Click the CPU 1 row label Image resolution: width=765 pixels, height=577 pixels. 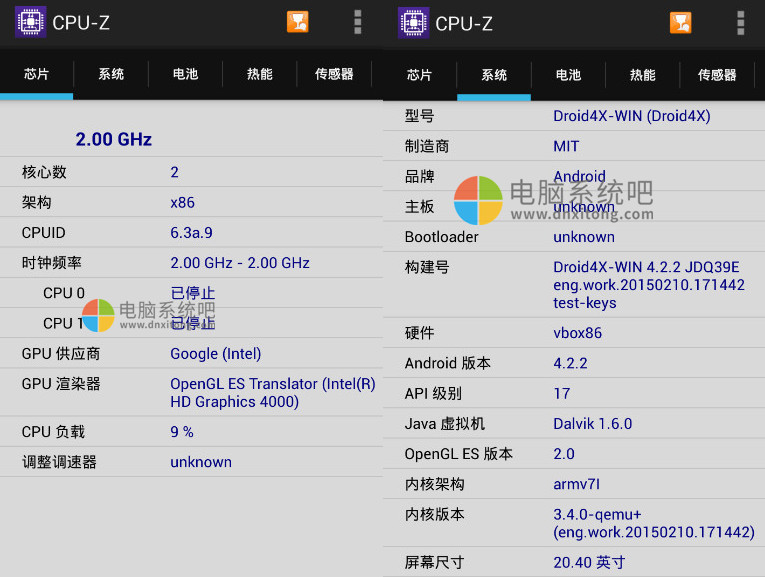click(63, 323)
